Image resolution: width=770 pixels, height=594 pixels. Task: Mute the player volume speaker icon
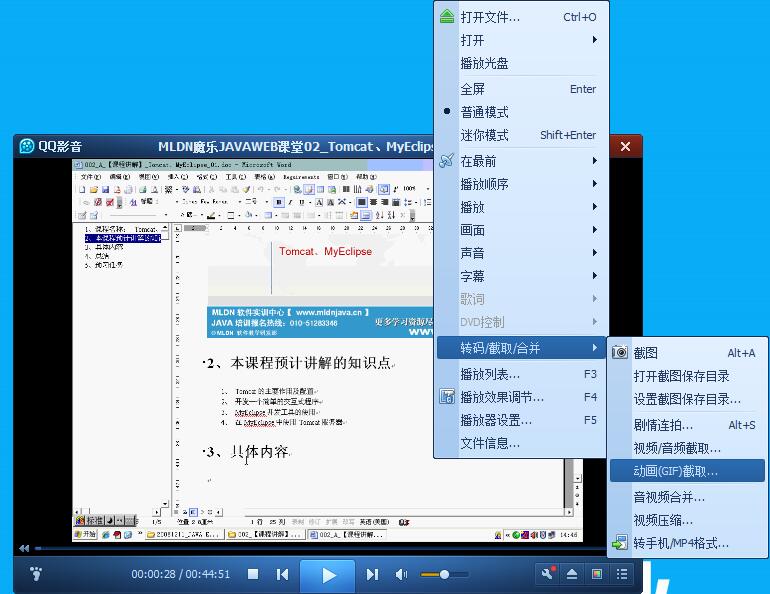[401, 574]
